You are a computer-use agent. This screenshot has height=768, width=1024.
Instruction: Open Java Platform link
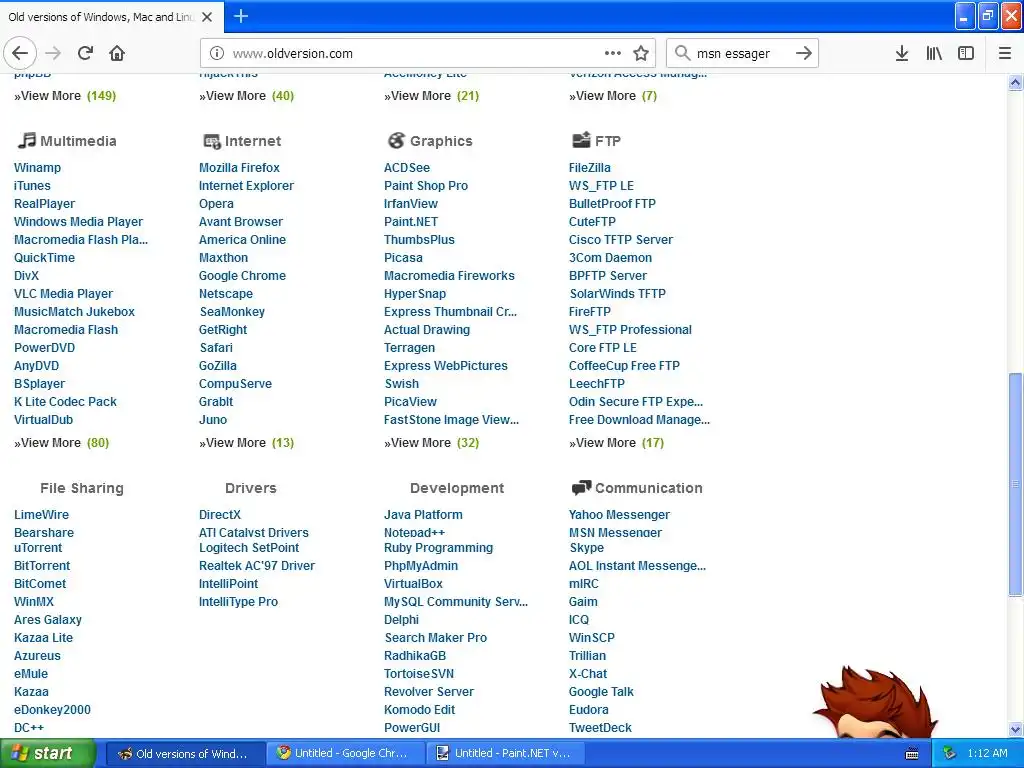(423, 515)
